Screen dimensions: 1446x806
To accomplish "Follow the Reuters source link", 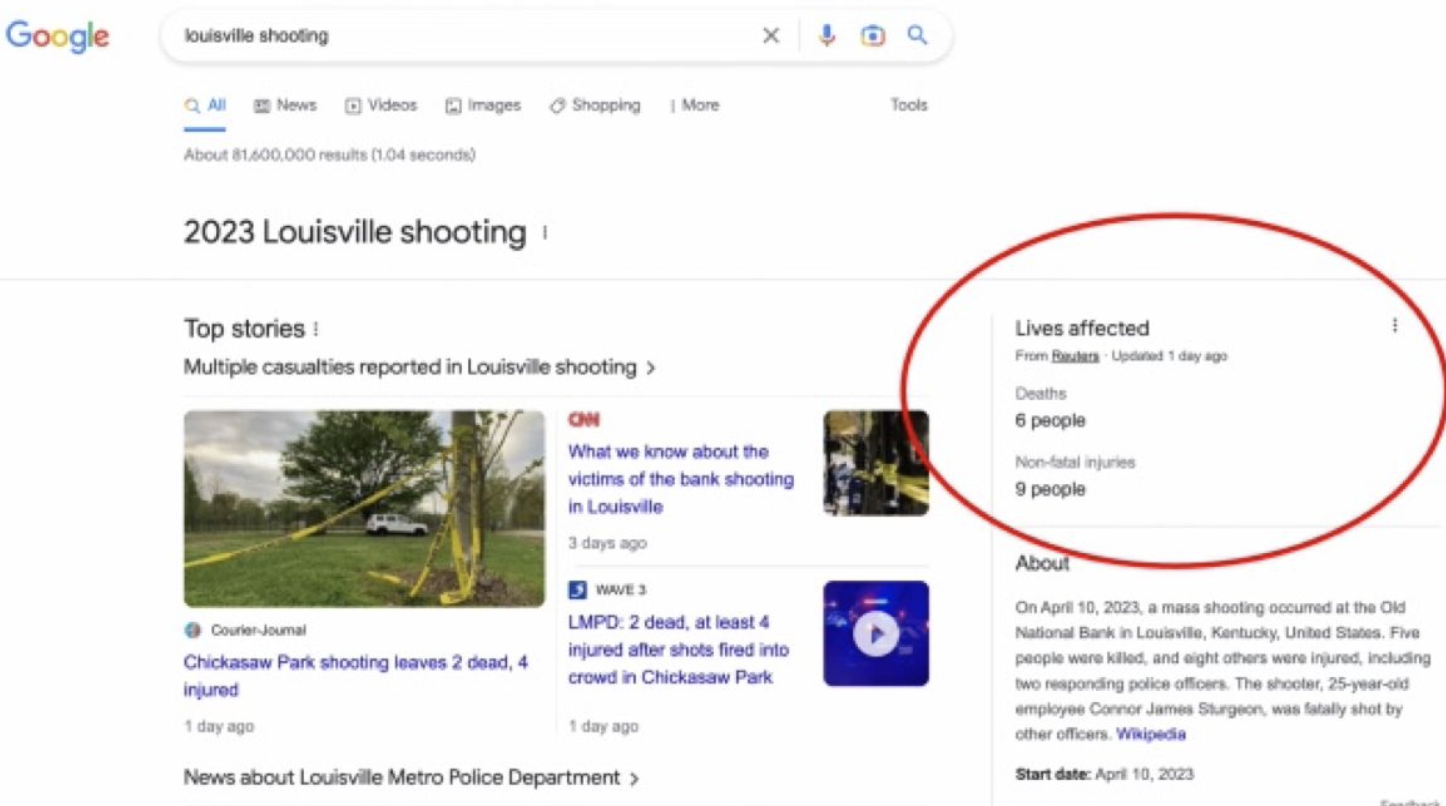I will (x=1075, y=356).
